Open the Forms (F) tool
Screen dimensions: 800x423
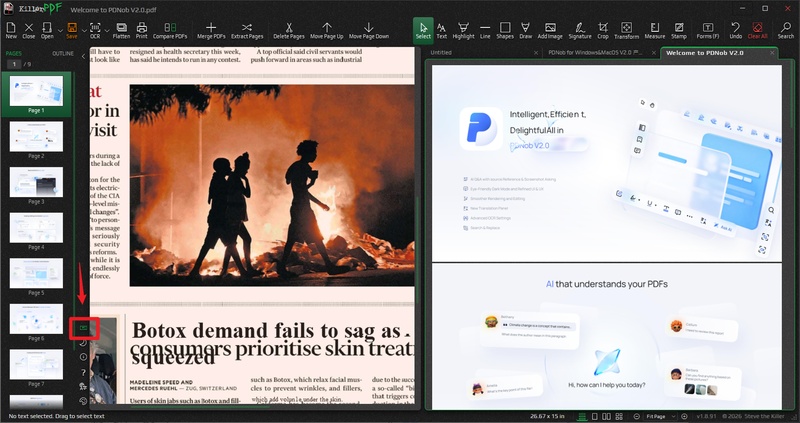click(708, 30)
